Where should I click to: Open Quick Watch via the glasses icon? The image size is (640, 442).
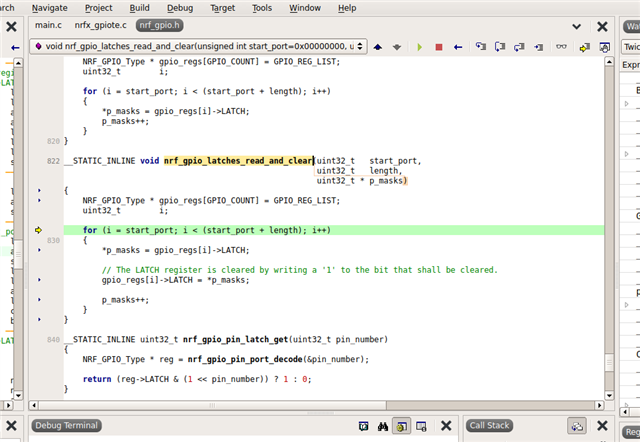click(561, 47)
